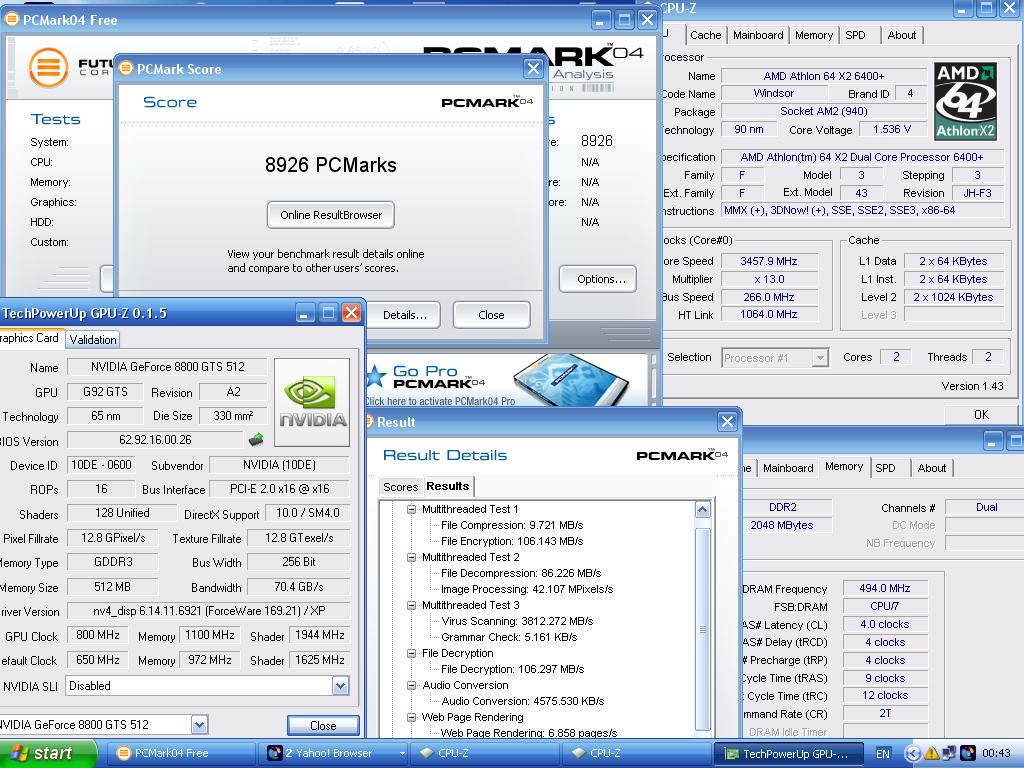Viewport: 1024px width, 768px height.
Task: Open the Cache tab in upper CPU-Z
Action: point(705,35)
